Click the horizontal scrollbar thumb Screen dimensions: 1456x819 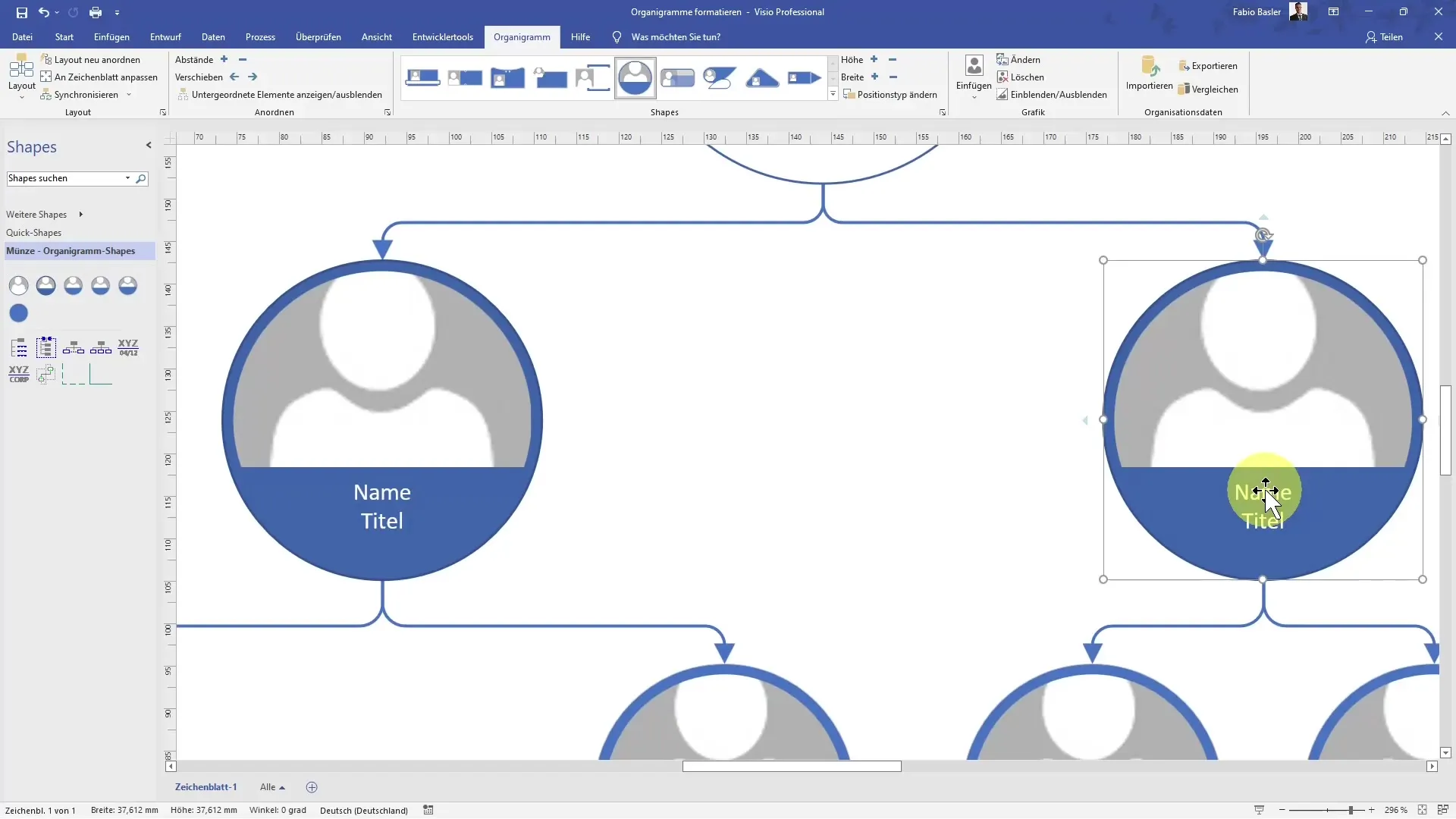(x=792, y=767)
